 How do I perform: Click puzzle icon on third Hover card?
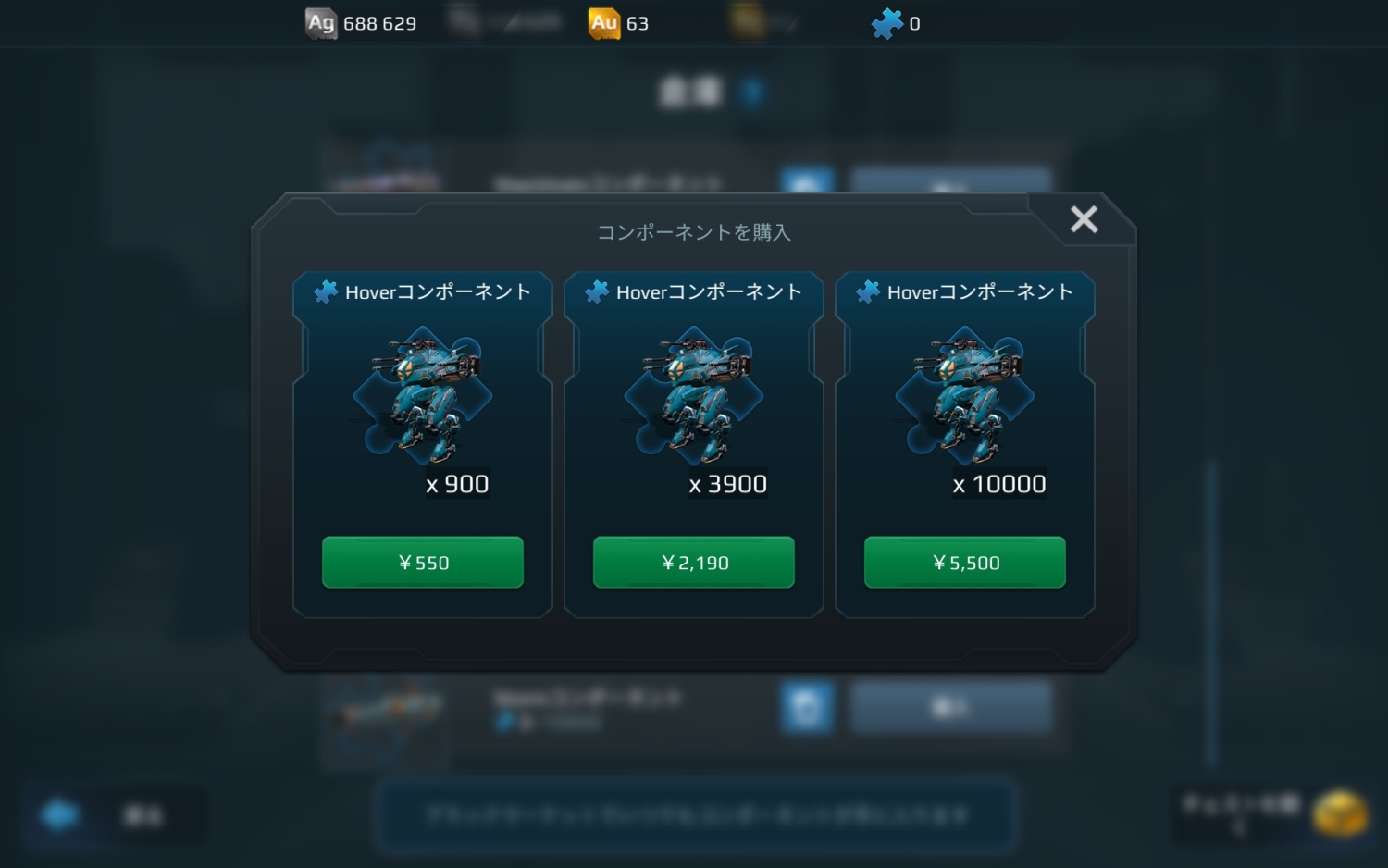pyautogui.click(x=868, y=291)
